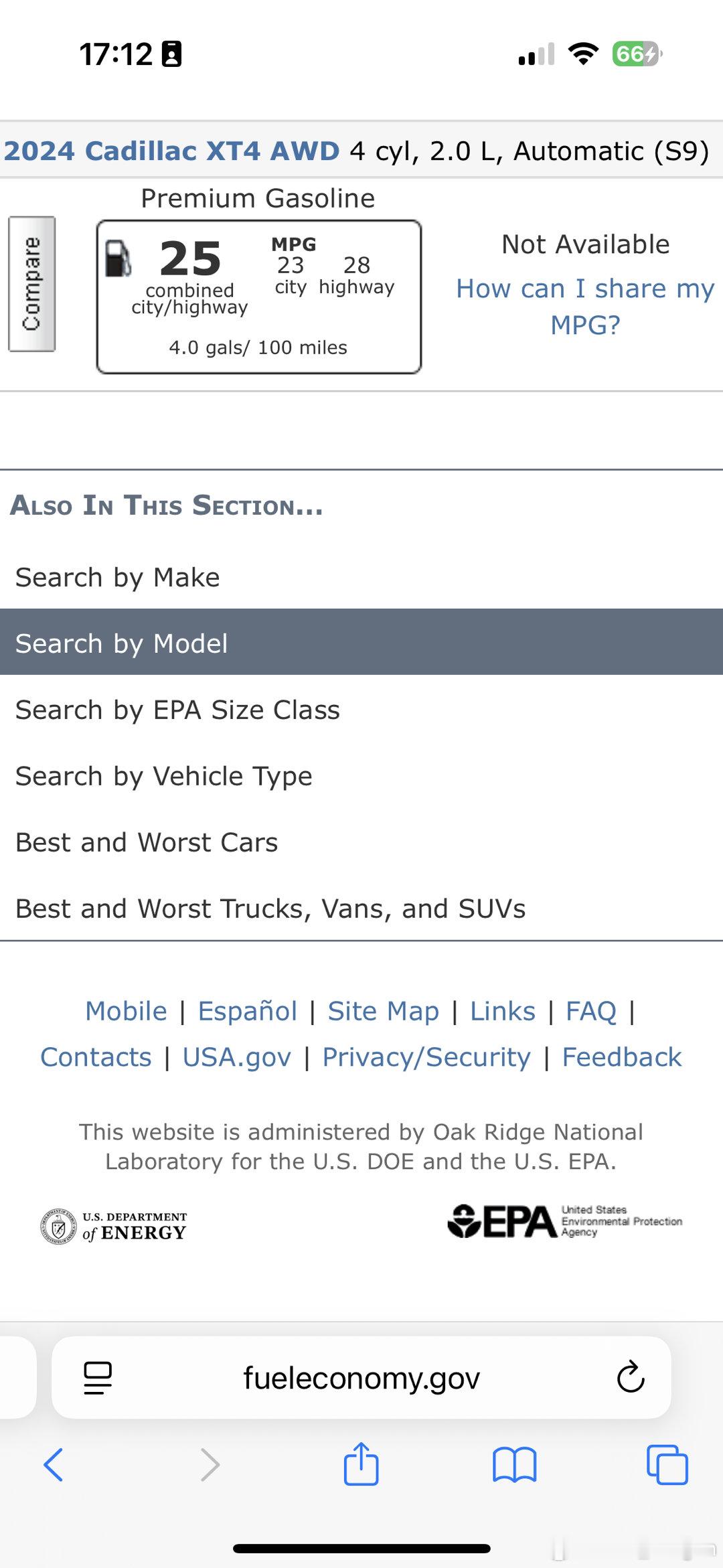Viewport: 723px width, 1568px height.
Task: Open the Safari bookmarks icon
Action: tap(514, 1464)
